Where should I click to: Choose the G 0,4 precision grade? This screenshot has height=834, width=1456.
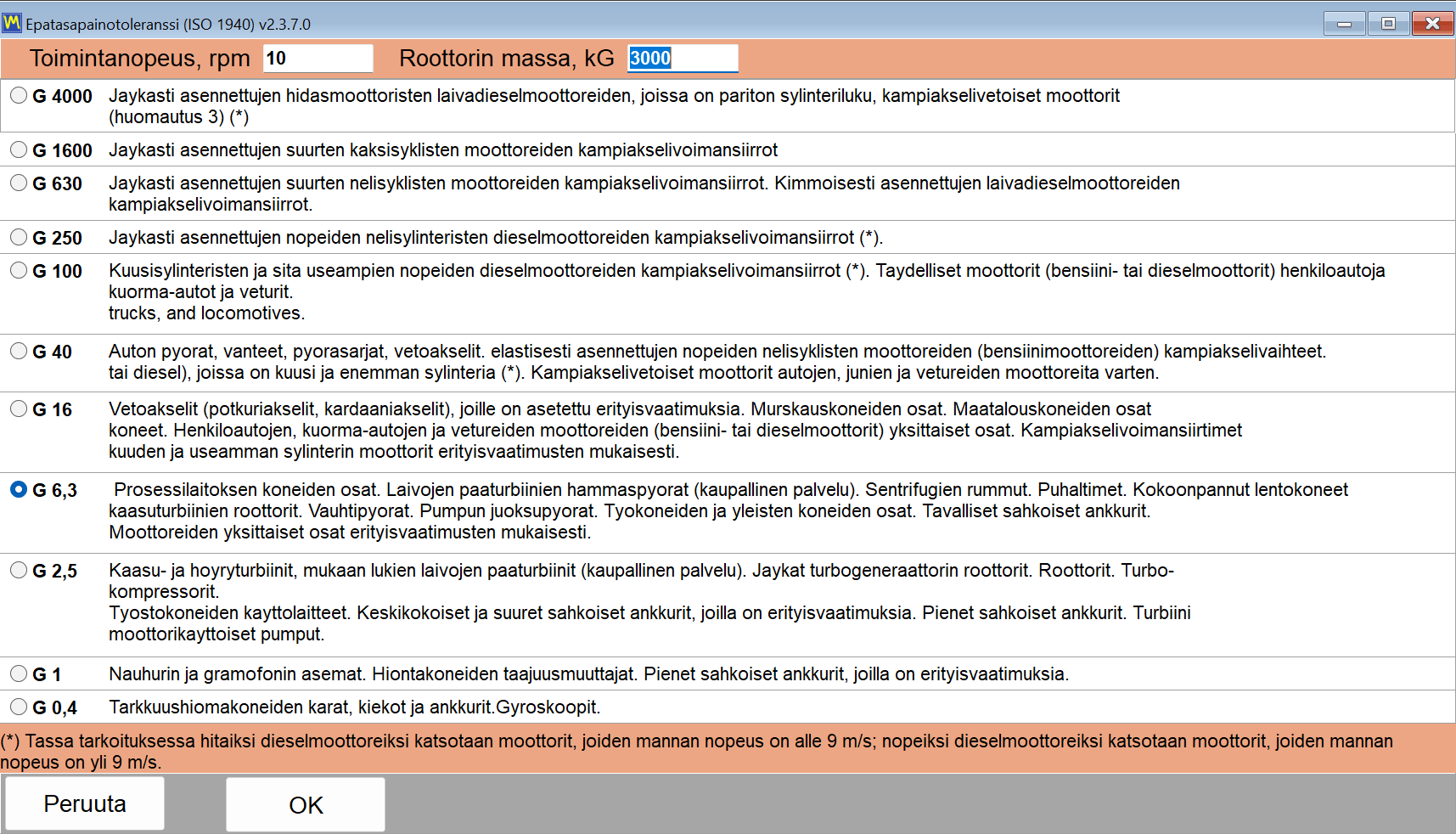pos(19,707)
